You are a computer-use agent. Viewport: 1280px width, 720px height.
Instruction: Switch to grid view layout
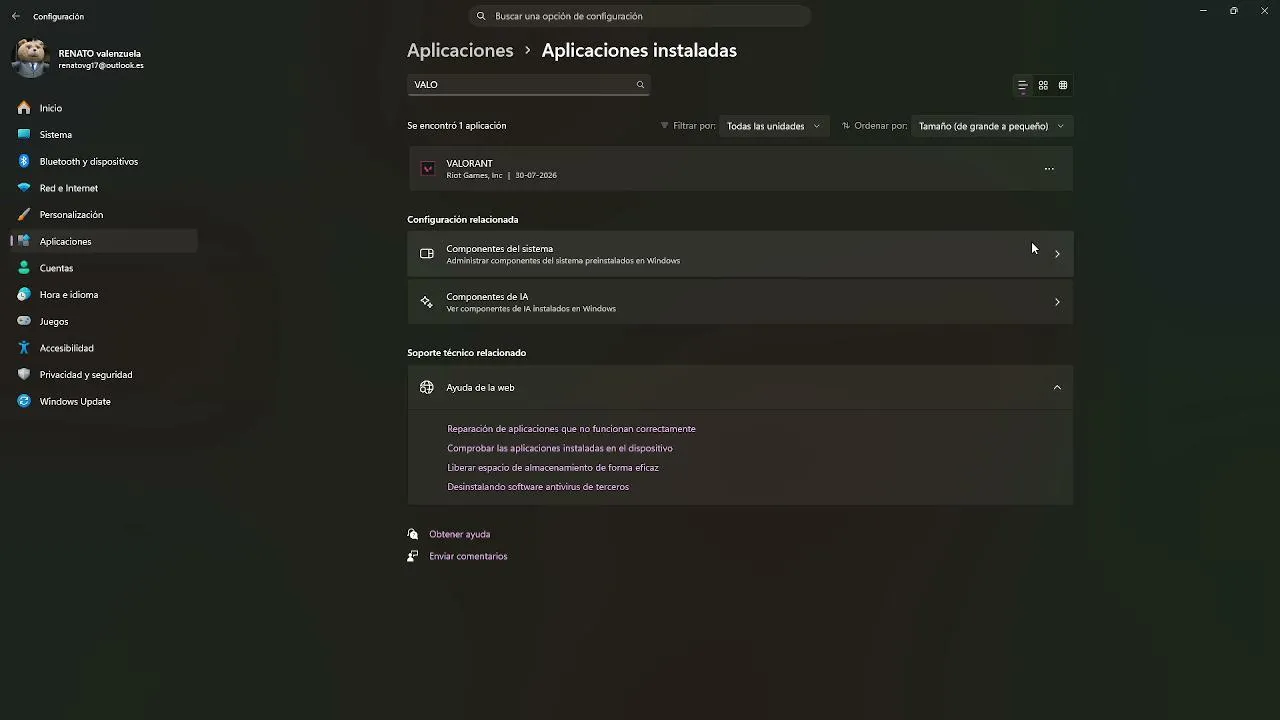1043,86
